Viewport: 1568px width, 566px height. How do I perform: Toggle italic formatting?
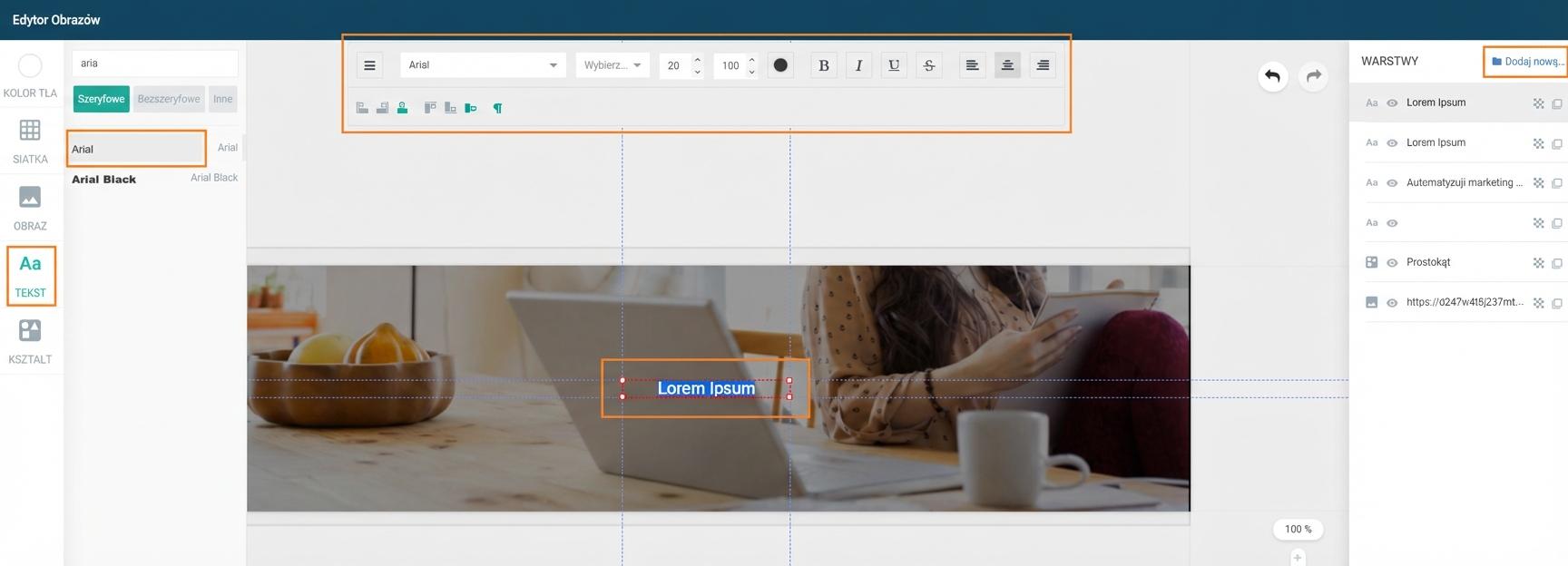point(858,65)
